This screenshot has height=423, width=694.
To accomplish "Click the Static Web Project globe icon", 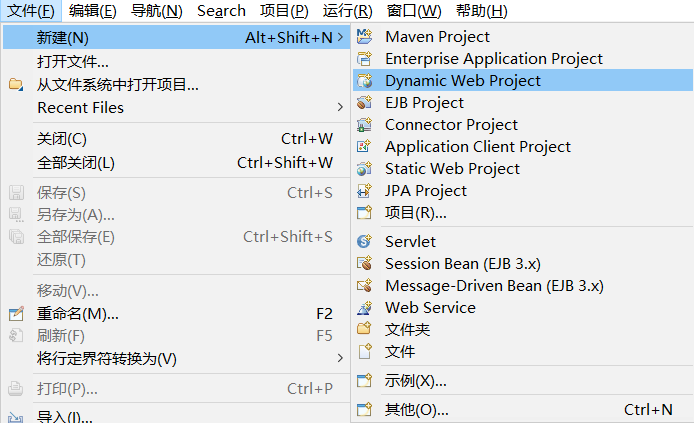I will click(364, 169).
